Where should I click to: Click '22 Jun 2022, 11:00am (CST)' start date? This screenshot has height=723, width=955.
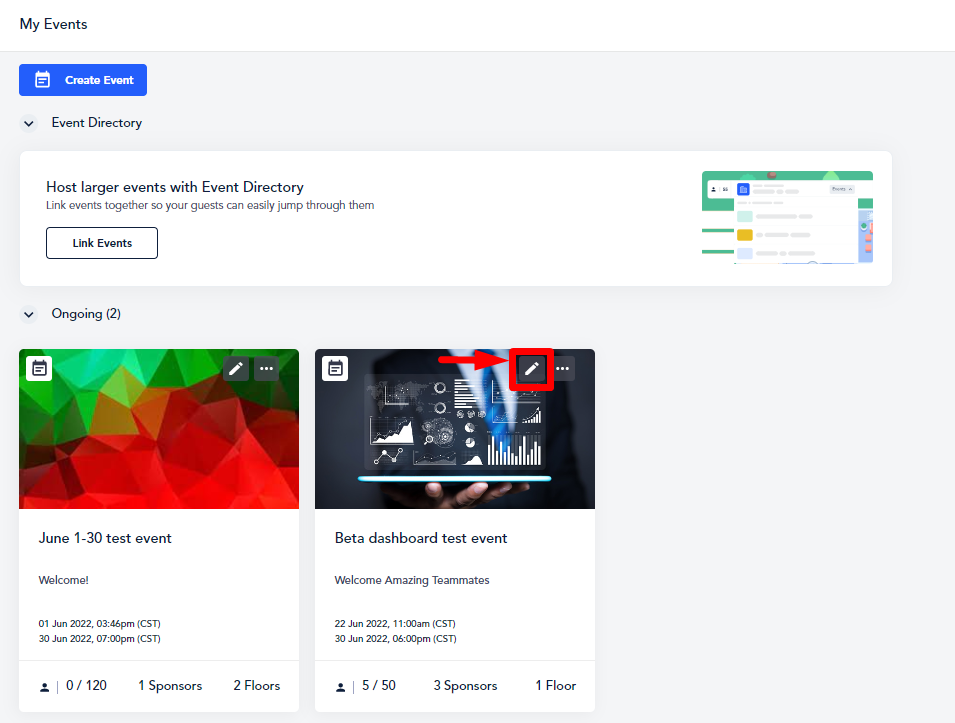pos(395,624)
